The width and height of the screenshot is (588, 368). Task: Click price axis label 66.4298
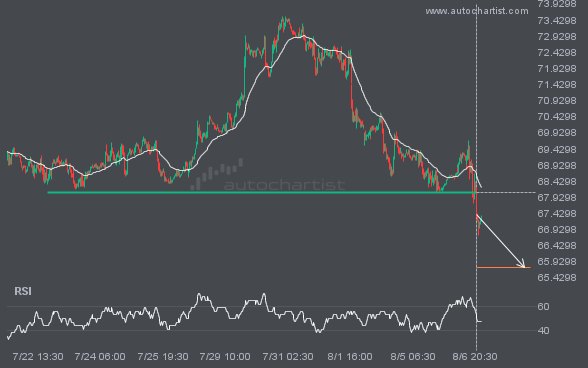pyautogui.click(x=556, y=246)
